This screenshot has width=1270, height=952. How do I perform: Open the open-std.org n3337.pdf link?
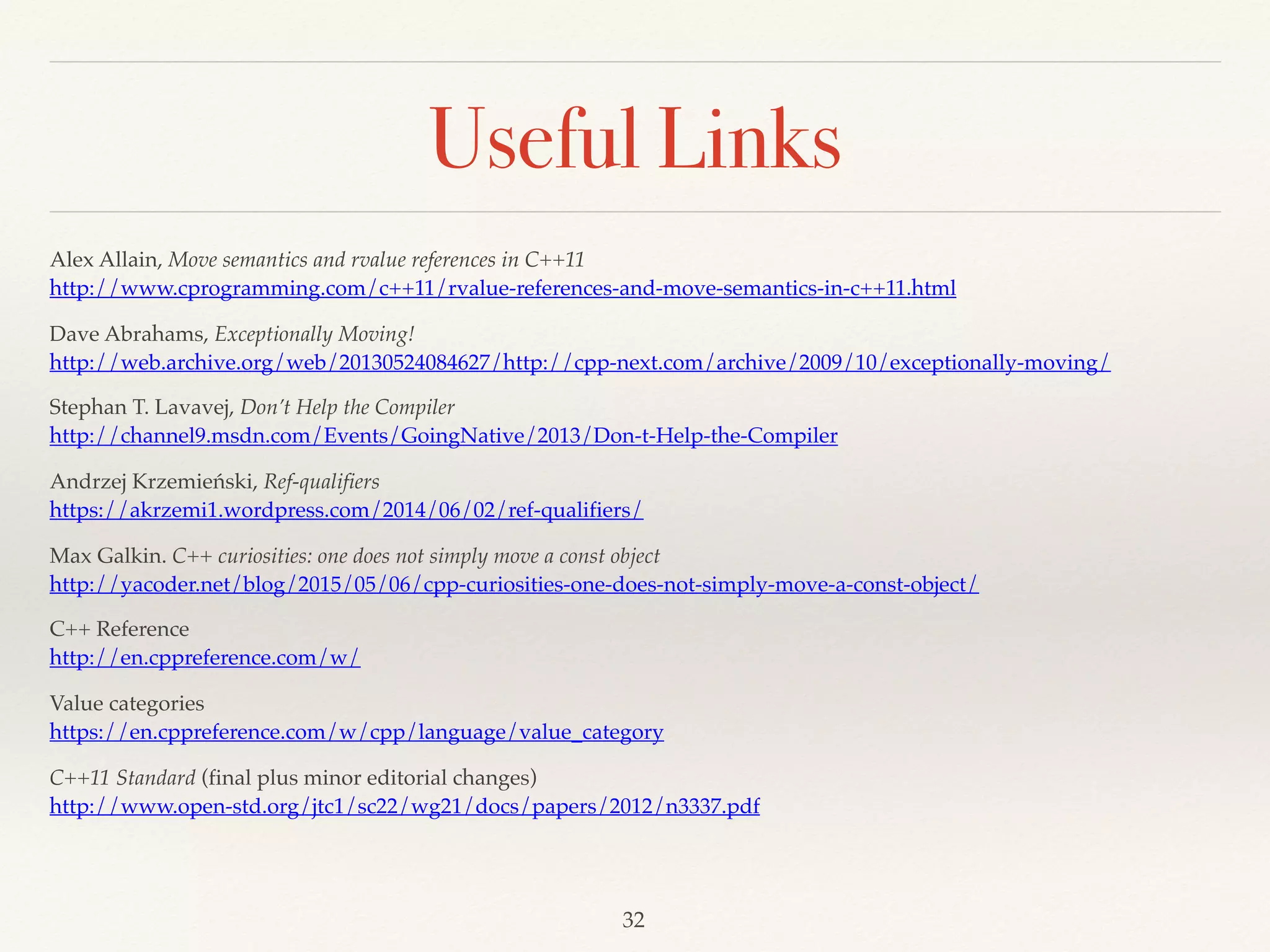point(404,806)
